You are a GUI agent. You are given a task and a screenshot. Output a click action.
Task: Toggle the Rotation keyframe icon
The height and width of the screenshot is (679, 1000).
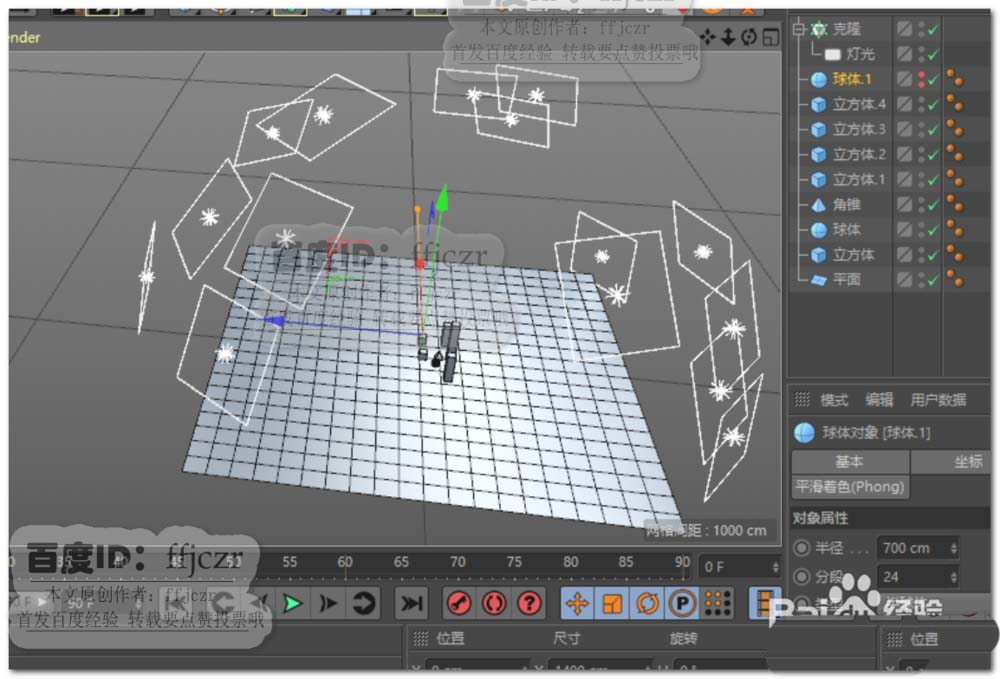click(x=646, y=603)
